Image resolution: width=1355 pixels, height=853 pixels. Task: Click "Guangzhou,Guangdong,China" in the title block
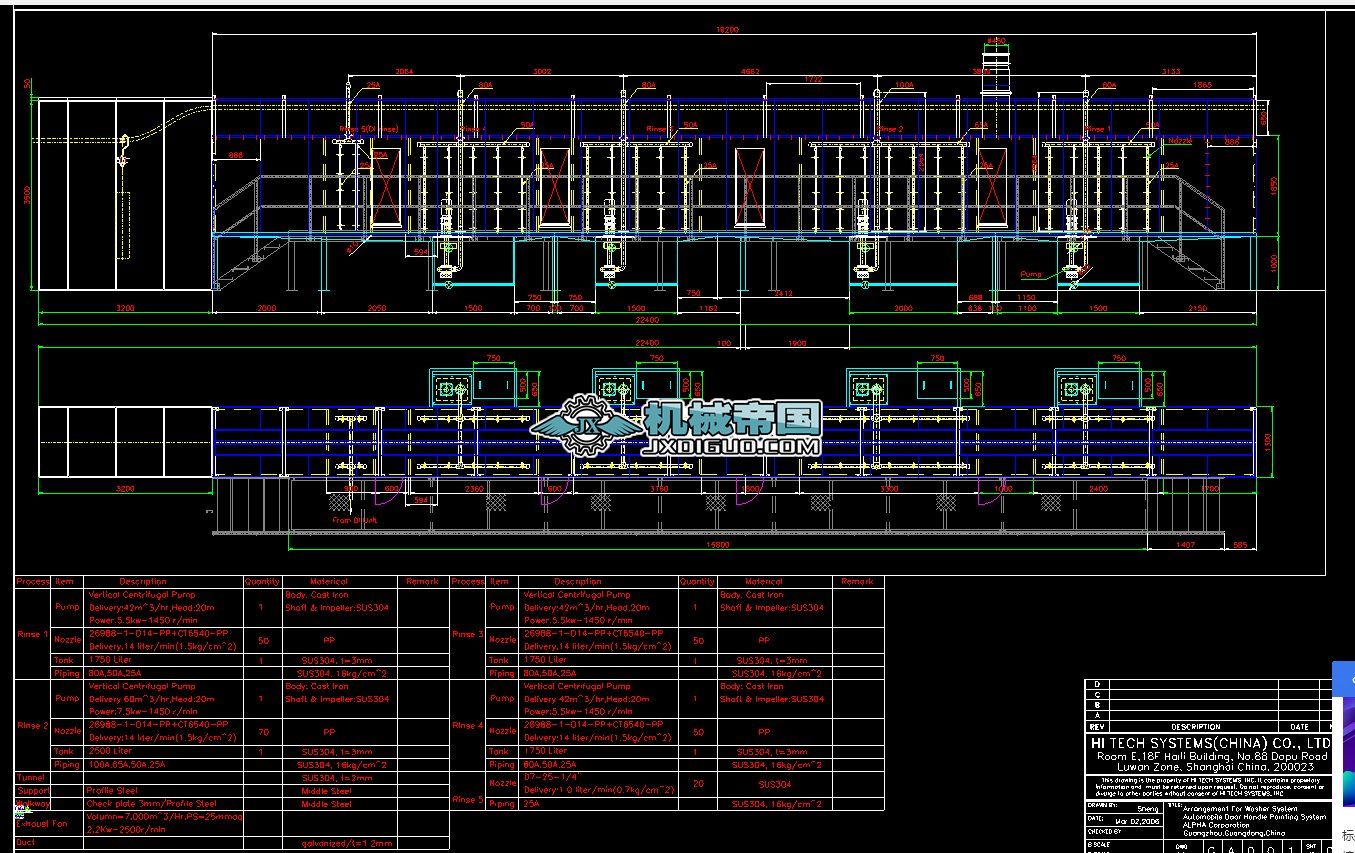[1233, 833]
